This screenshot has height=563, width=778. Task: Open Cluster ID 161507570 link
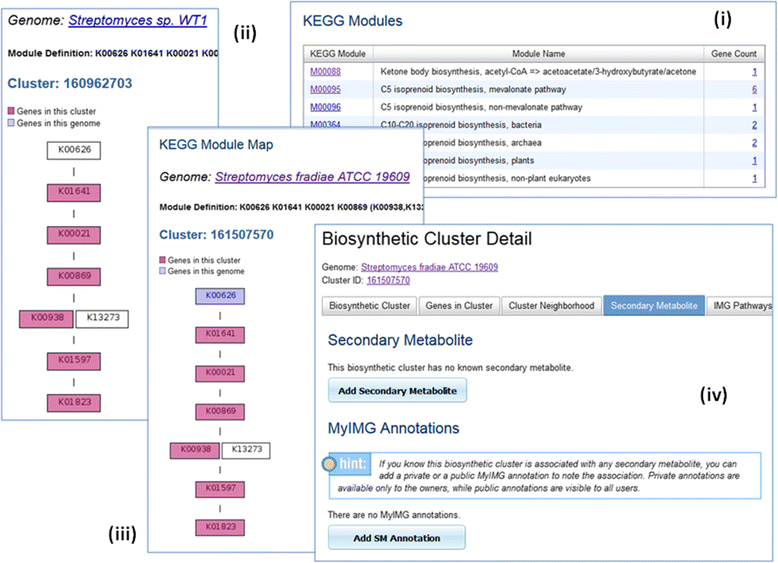pos(388,280)
